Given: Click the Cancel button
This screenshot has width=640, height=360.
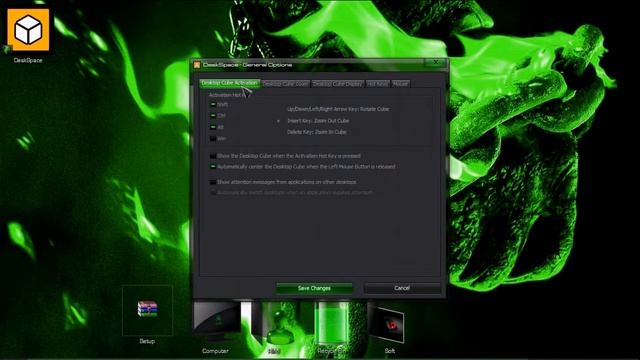Looking at the screenshot, I should (402, 288).
